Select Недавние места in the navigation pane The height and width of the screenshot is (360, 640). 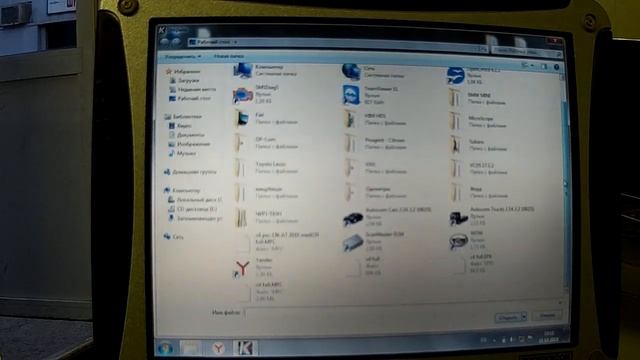[193, 89]
